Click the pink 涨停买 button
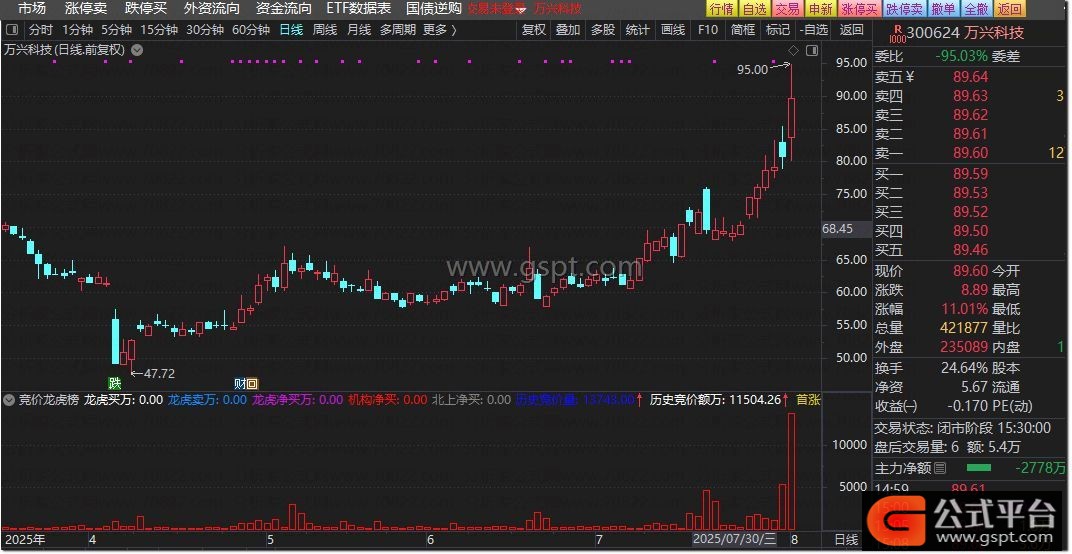 pos(860,9)
